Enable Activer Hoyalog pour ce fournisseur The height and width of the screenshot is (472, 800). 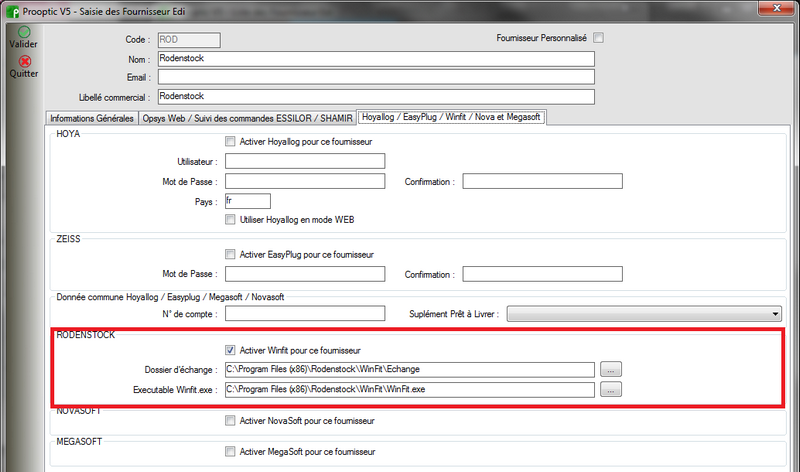[231, 141]
